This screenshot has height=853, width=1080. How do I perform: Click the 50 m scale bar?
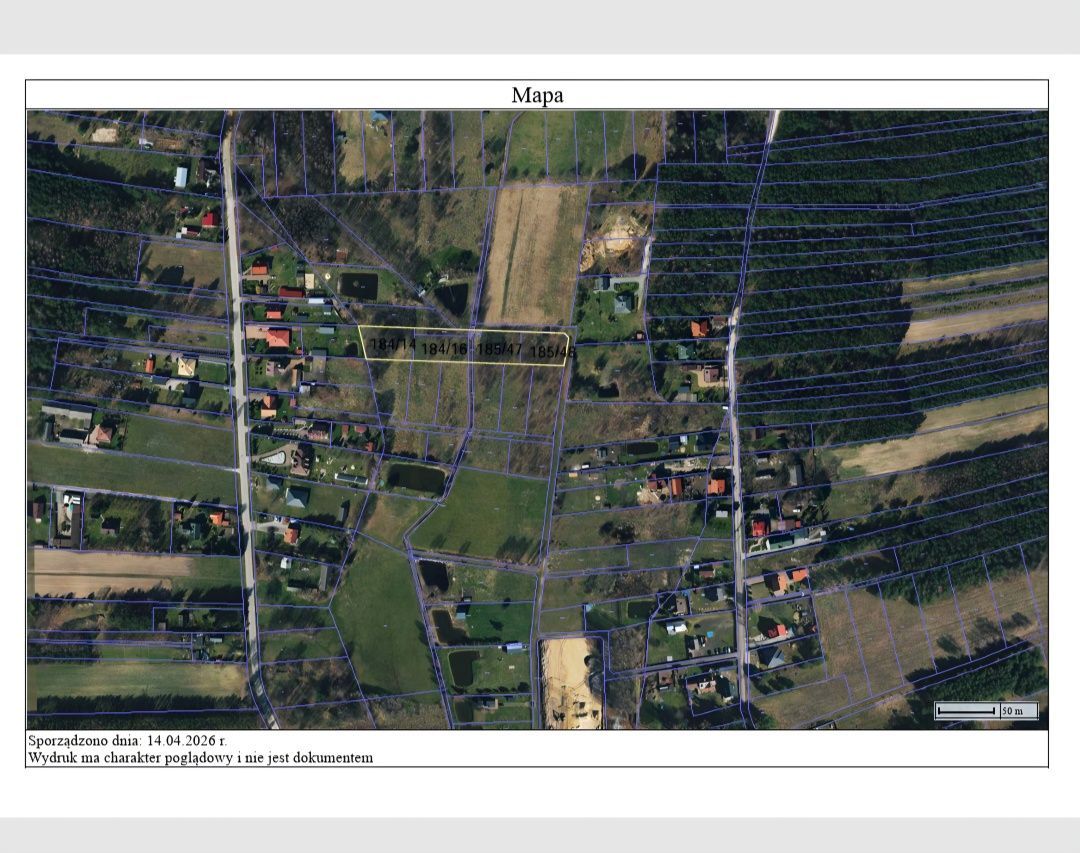(x=986, y=710)
